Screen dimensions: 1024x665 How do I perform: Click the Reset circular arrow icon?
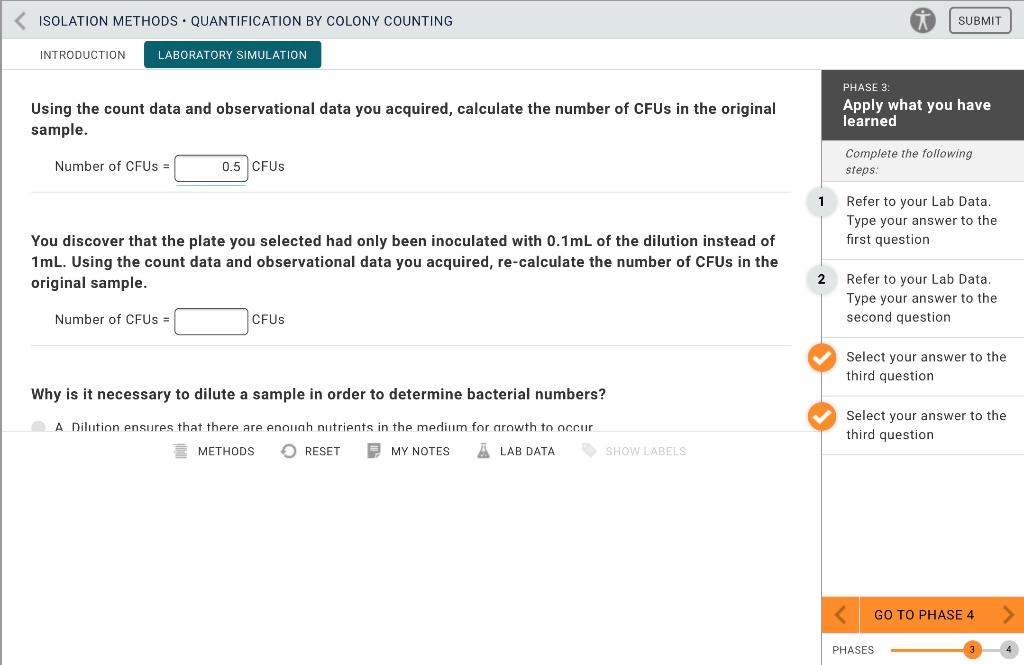288,451
